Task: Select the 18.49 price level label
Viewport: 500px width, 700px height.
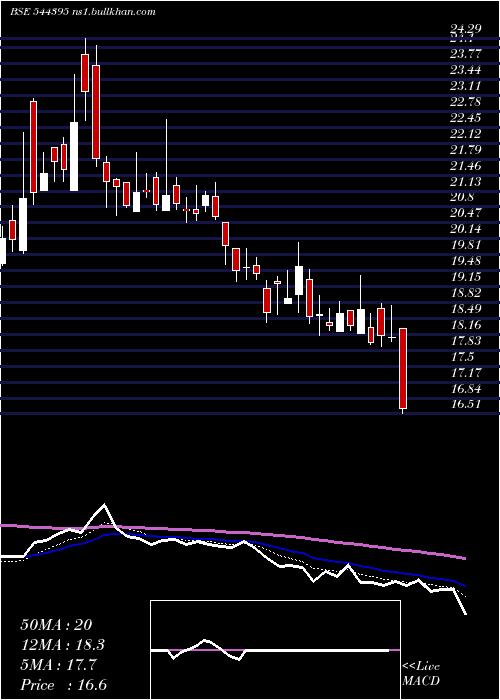Action: click(466, 309)
